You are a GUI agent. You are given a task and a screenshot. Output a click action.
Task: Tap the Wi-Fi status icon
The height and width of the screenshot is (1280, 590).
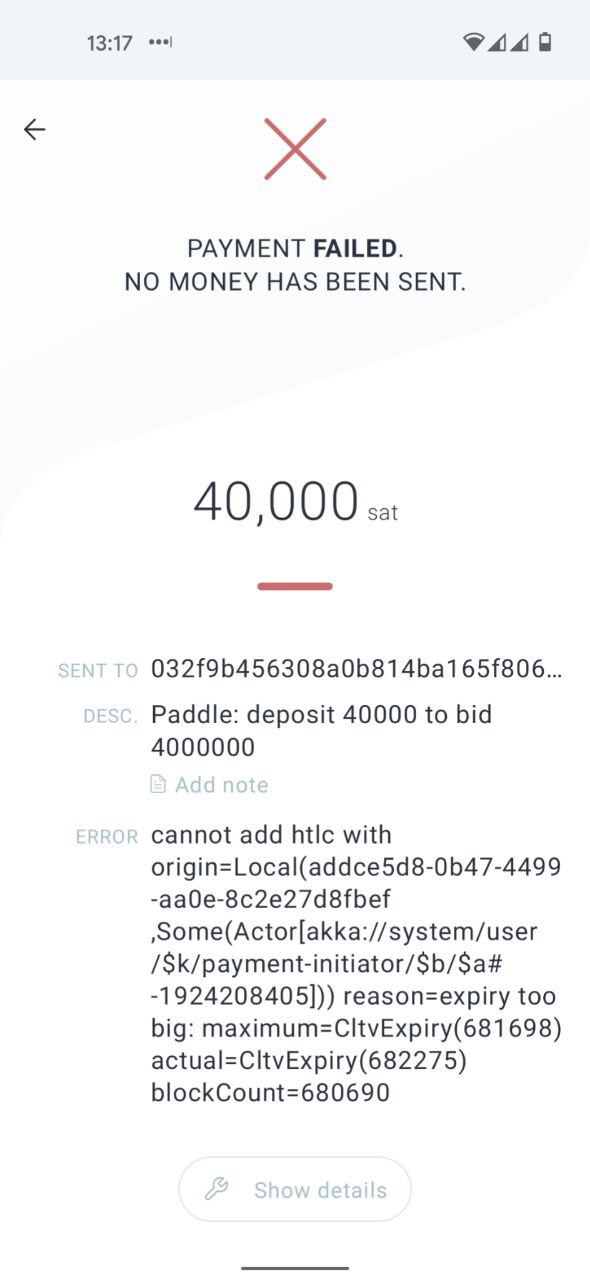(x=474, y=42)
